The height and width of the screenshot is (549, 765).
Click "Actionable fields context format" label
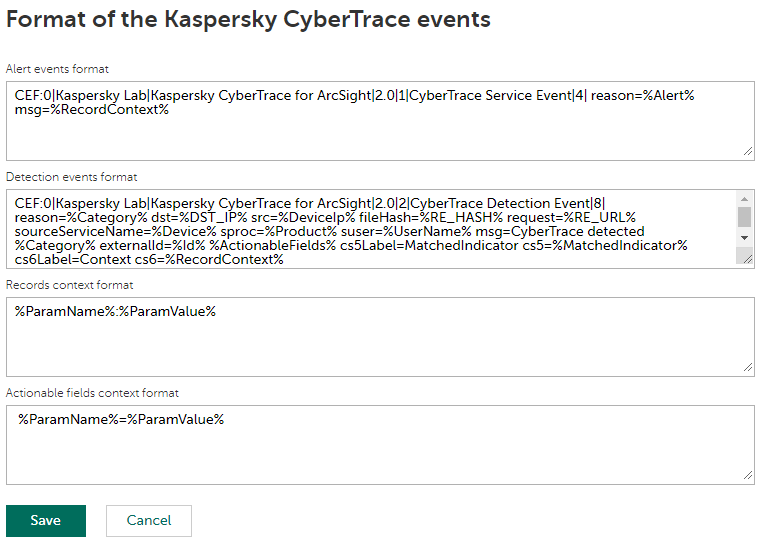click(x=93, y=393)
